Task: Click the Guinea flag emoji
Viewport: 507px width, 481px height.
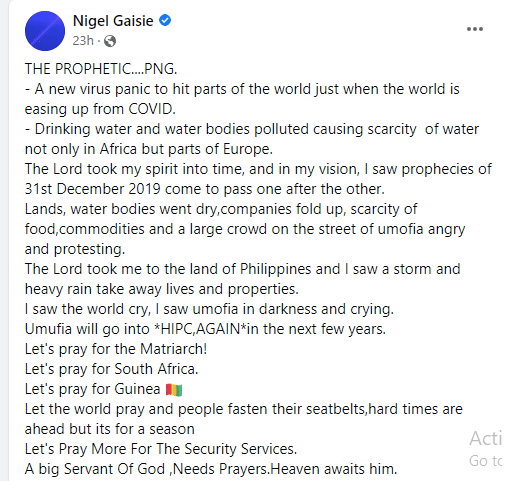Action: (x=174, y=389)
